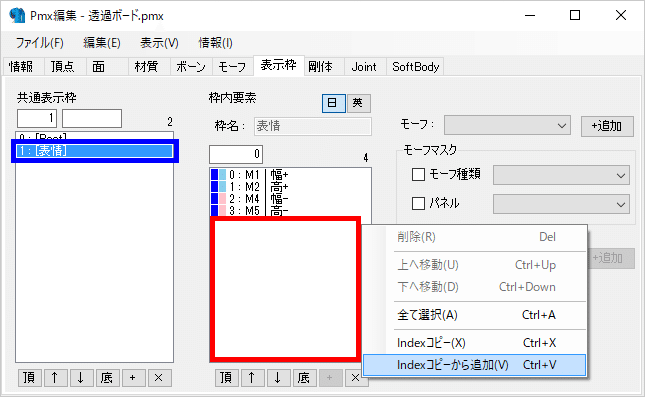Open the モーフ dropdown list
Viewport: 645px width, 397px height.
[x=507, y=125]
